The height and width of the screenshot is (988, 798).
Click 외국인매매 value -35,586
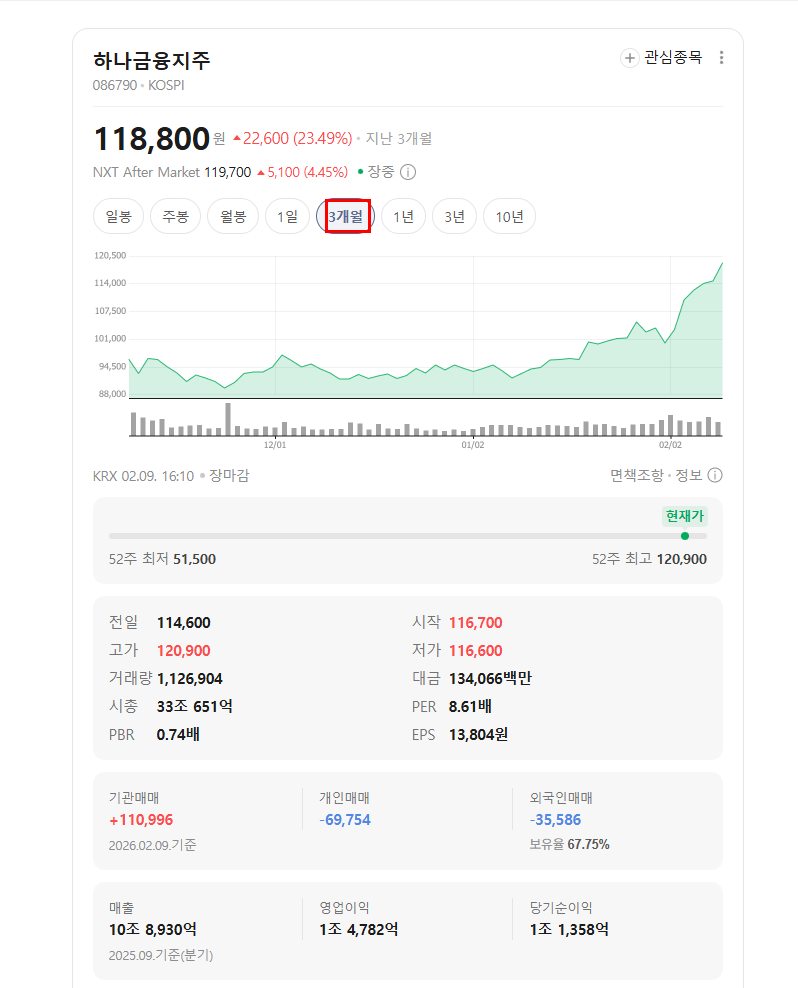pyautogui.click(x=555, y=820)
